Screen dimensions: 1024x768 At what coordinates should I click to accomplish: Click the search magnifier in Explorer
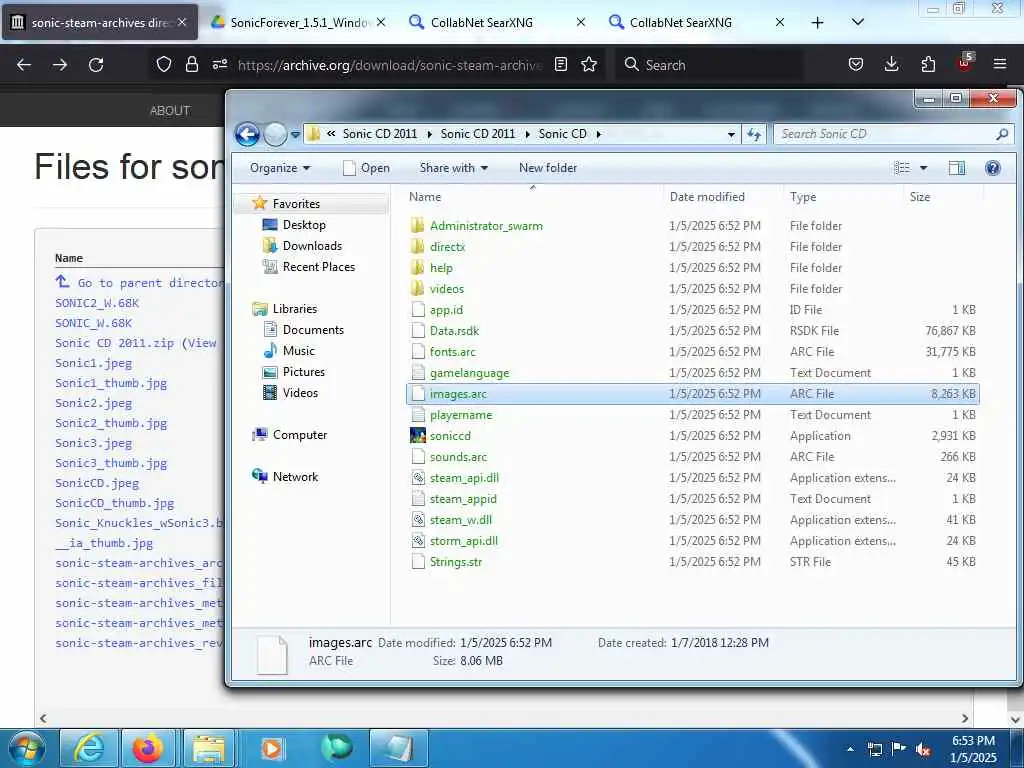1002,134
